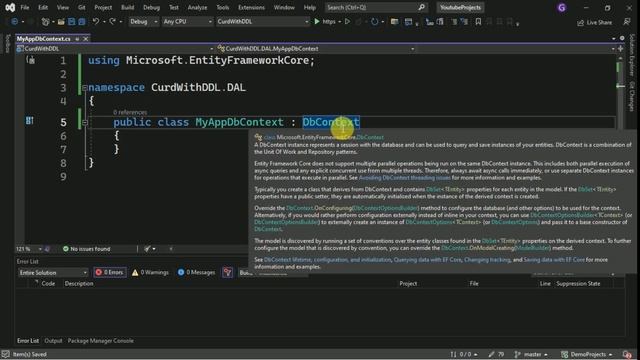Click the DemoProjects repository status item
640x360 pixels.
tap(586, 354)
